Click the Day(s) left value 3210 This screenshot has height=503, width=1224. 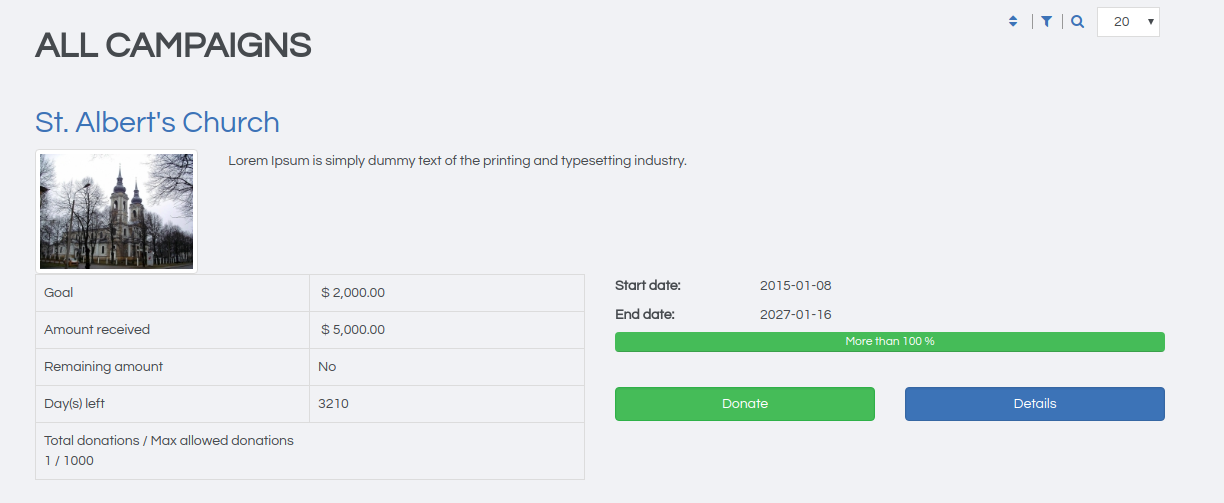333,404
